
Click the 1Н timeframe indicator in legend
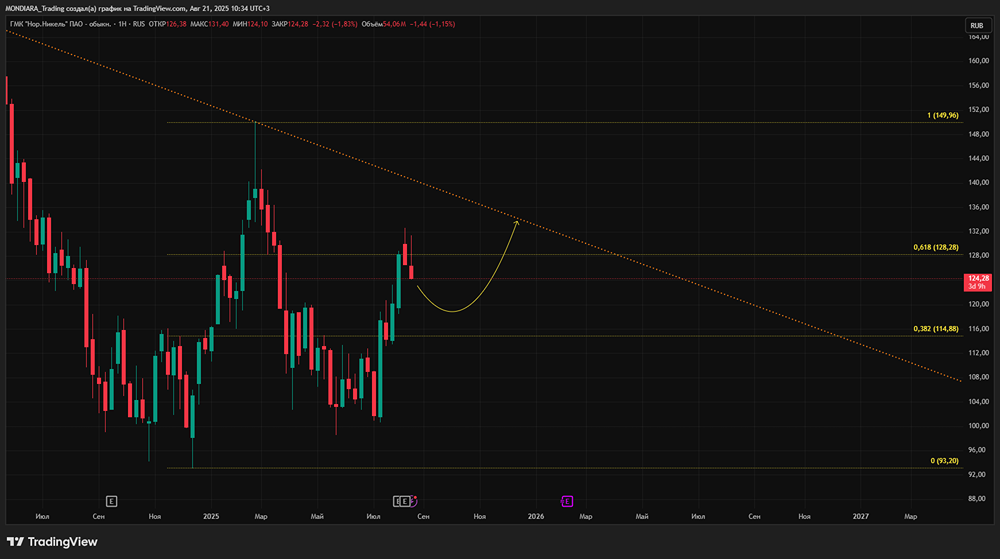pos(122,24)
